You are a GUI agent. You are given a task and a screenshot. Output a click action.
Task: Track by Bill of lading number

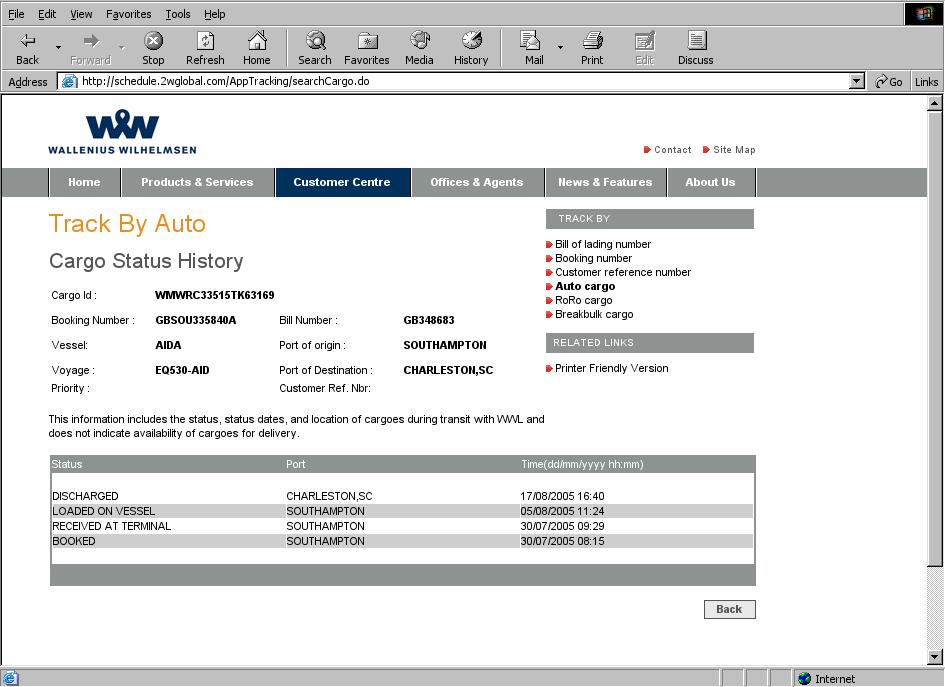(603, 244)
